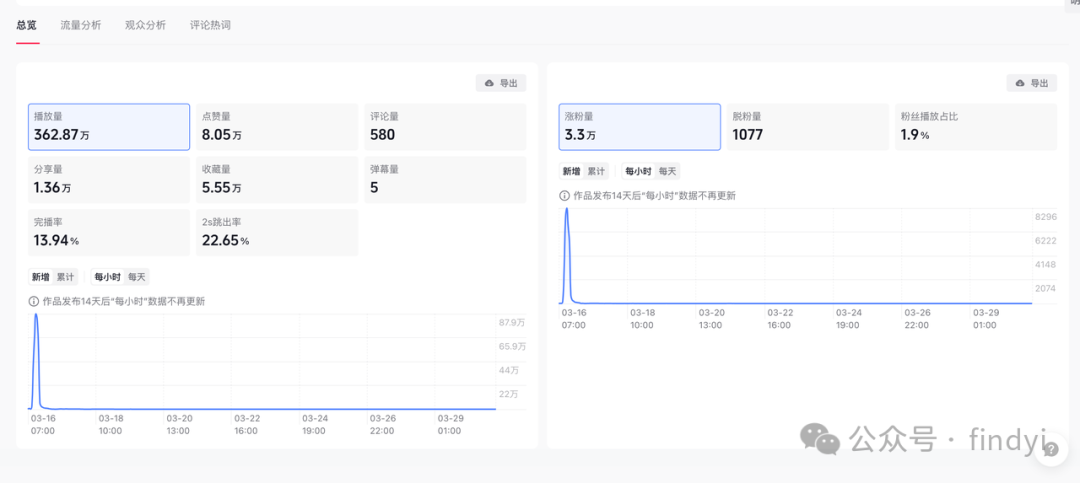This screenshot has width=1080, height=483.
Task: Click the play-count peak on left chart
Action: [36, 315]
